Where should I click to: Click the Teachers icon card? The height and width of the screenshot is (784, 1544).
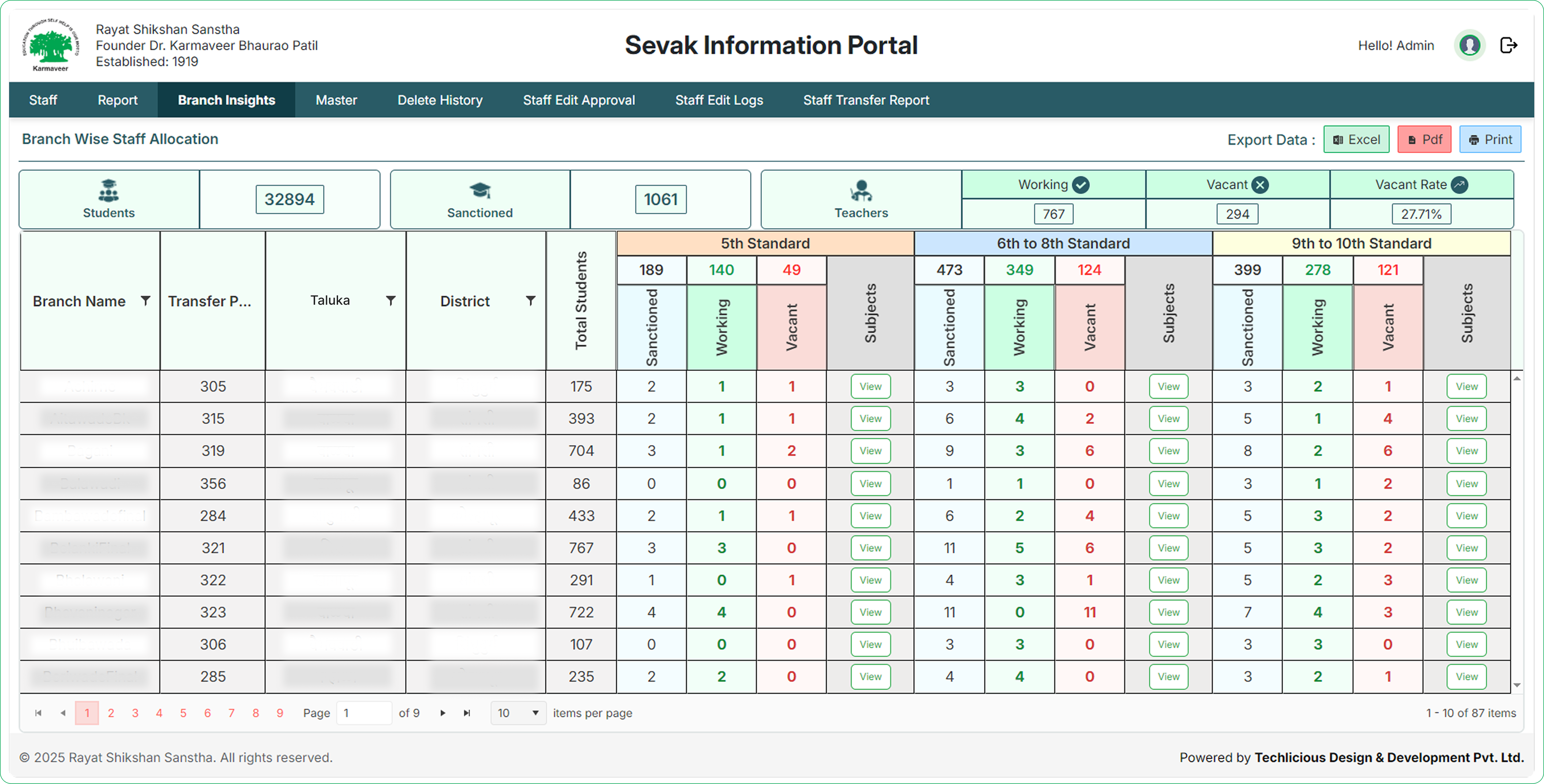861,199
